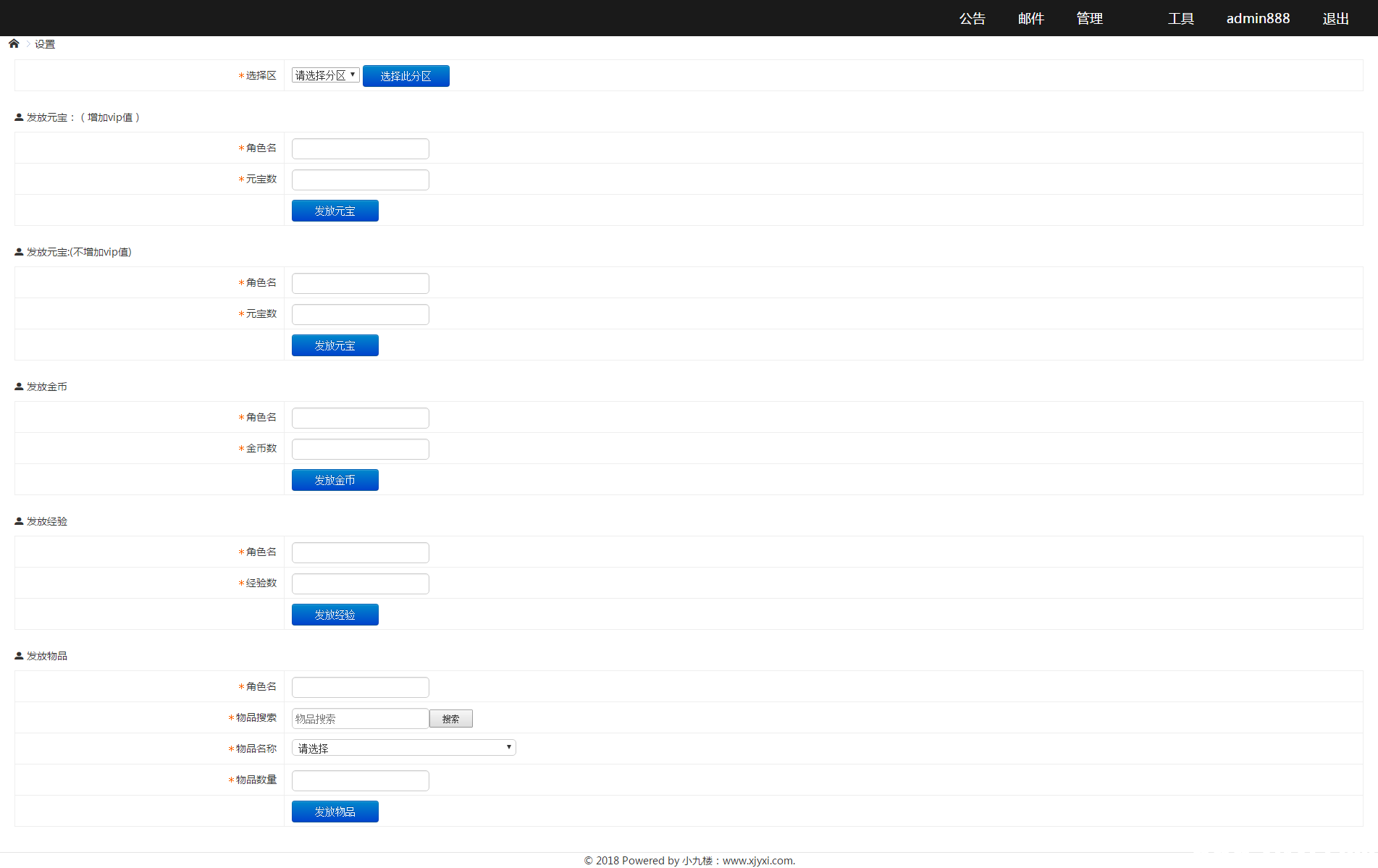The width and height of the screenshot is (1378, 868).
Task: Click 发放元宝 button in 增加vip值 section
Action: pos(335,211)
